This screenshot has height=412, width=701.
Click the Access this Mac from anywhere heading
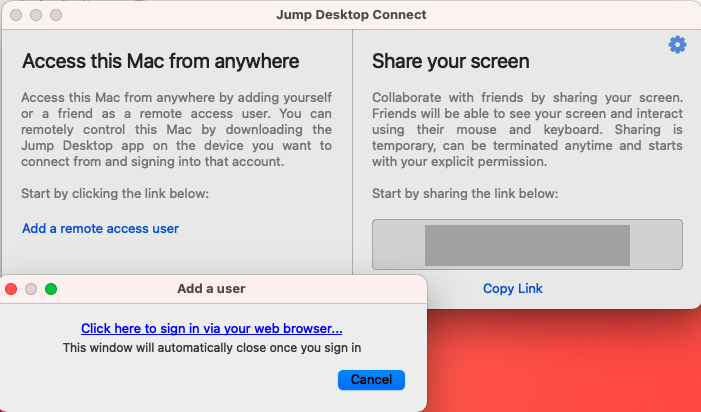160,62
